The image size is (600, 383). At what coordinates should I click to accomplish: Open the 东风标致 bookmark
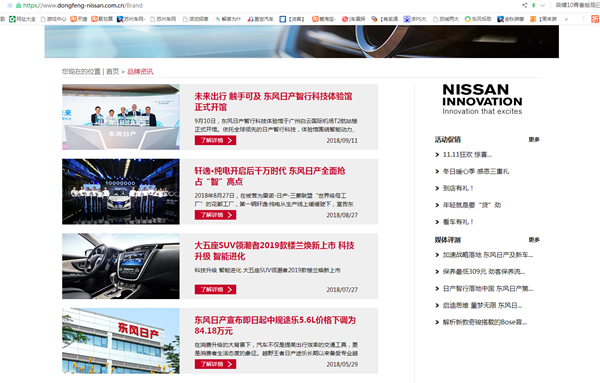478,19
